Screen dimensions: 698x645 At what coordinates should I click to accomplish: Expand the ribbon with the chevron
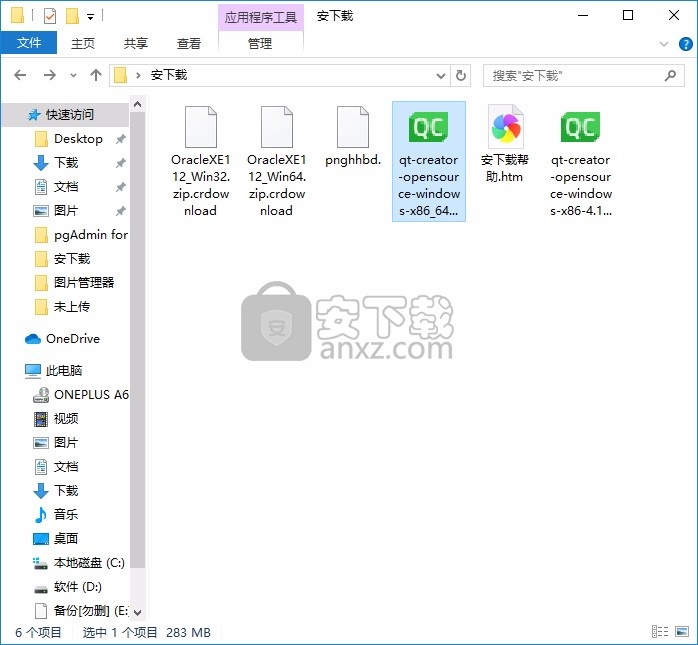pyautogui.click(x=664, y=44)
